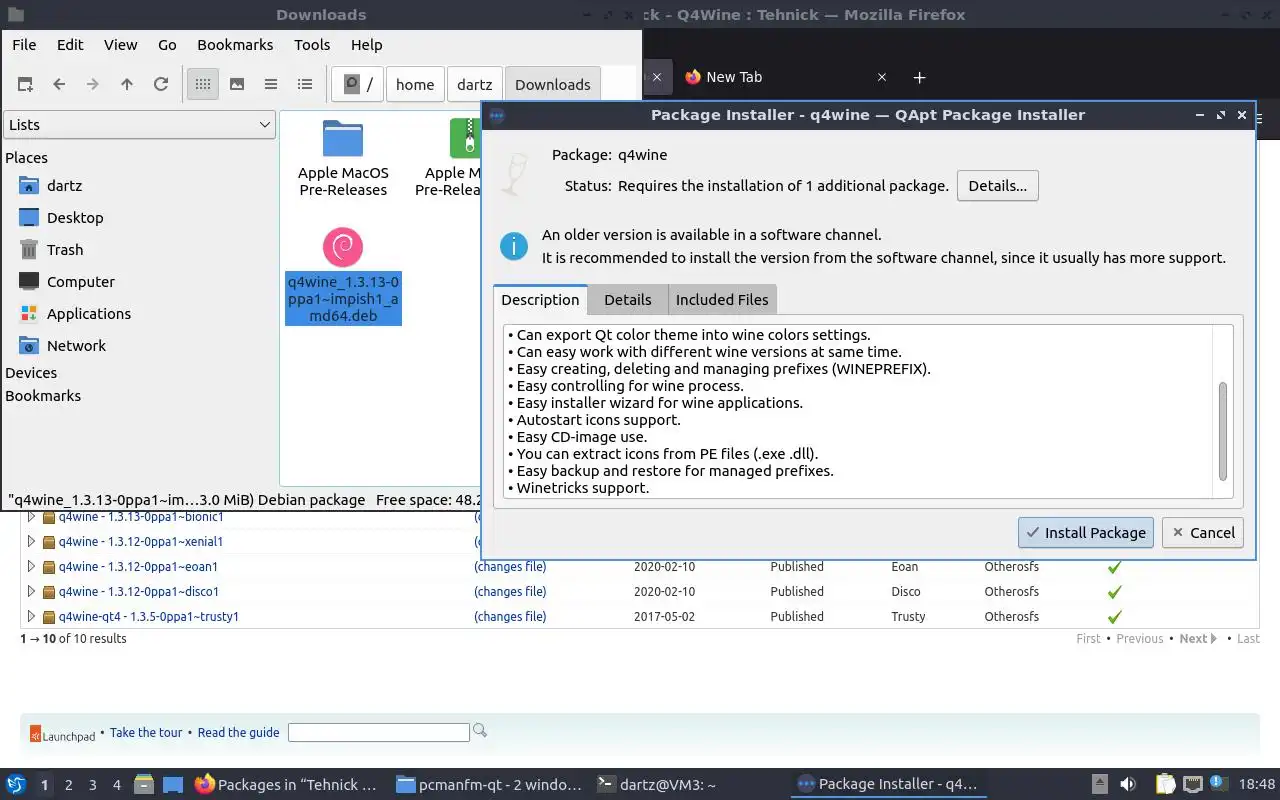This screenshot has height=800, width=1280.
Task: Switch file manager to icon view
Action: 203,85
